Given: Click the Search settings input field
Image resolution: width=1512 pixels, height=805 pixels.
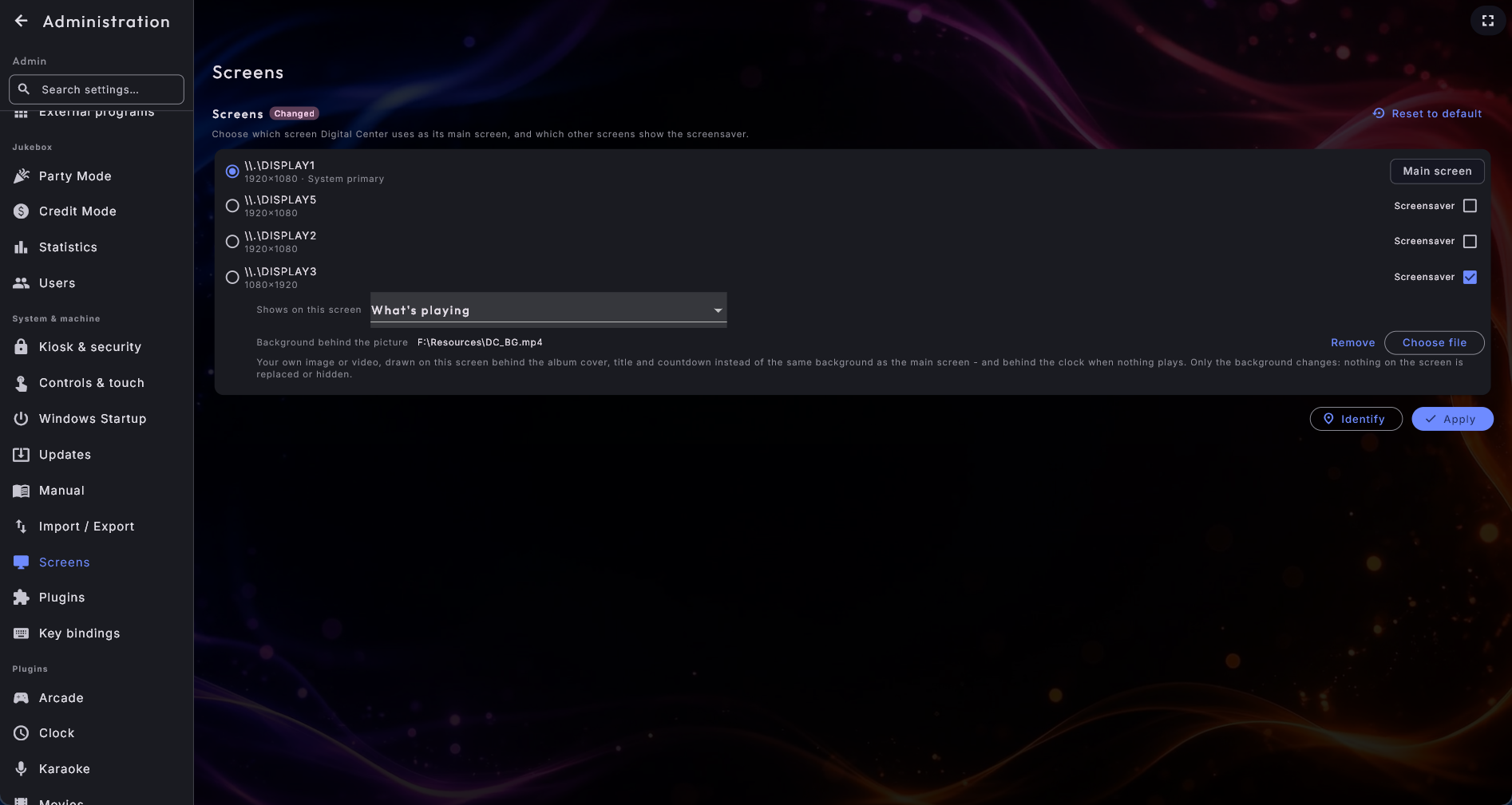Looking at the screenshot, I should coord(97,89).
